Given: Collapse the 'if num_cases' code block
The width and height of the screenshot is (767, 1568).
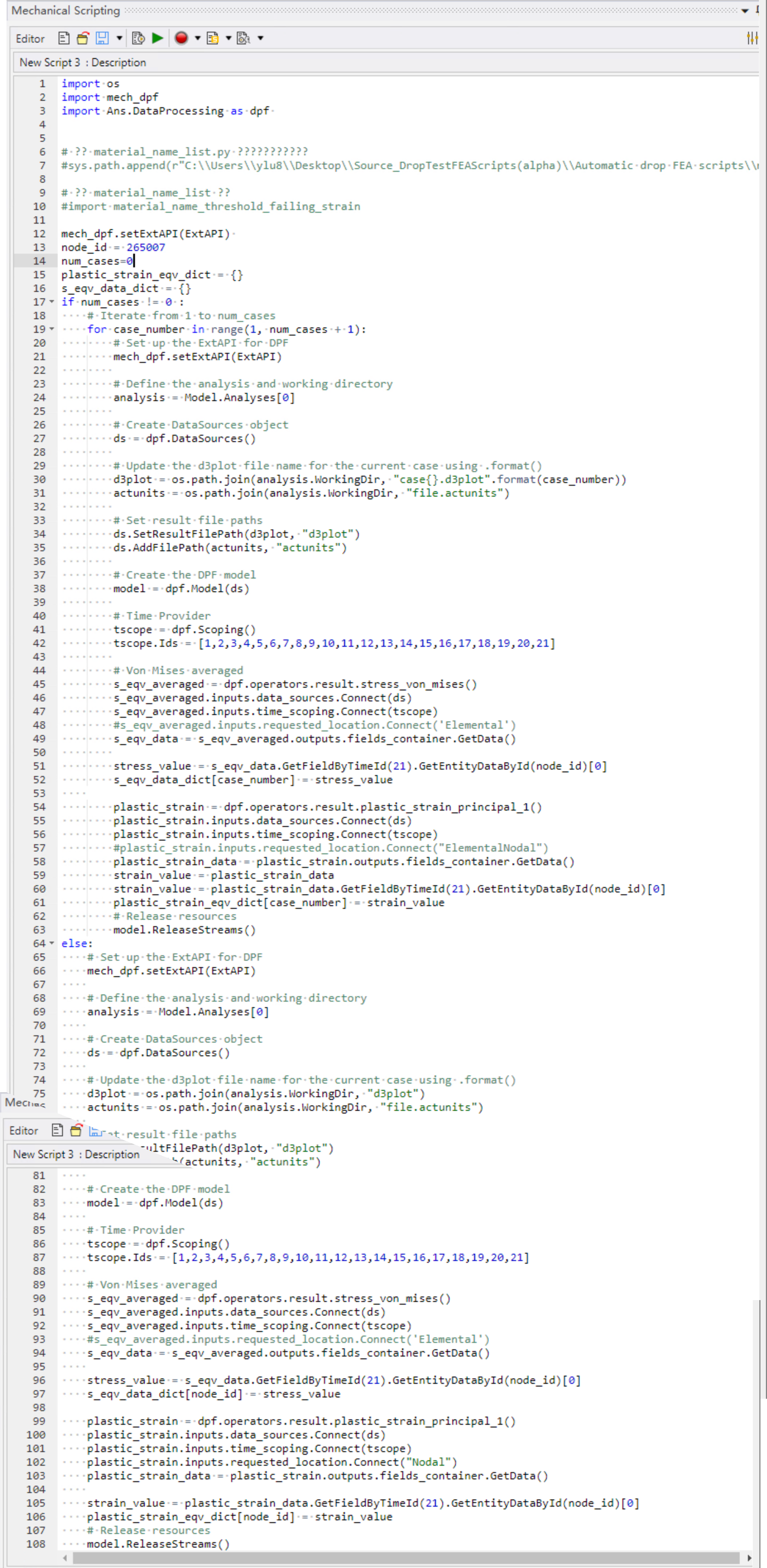Looking at the screenshot, I should tap(52, 302).
